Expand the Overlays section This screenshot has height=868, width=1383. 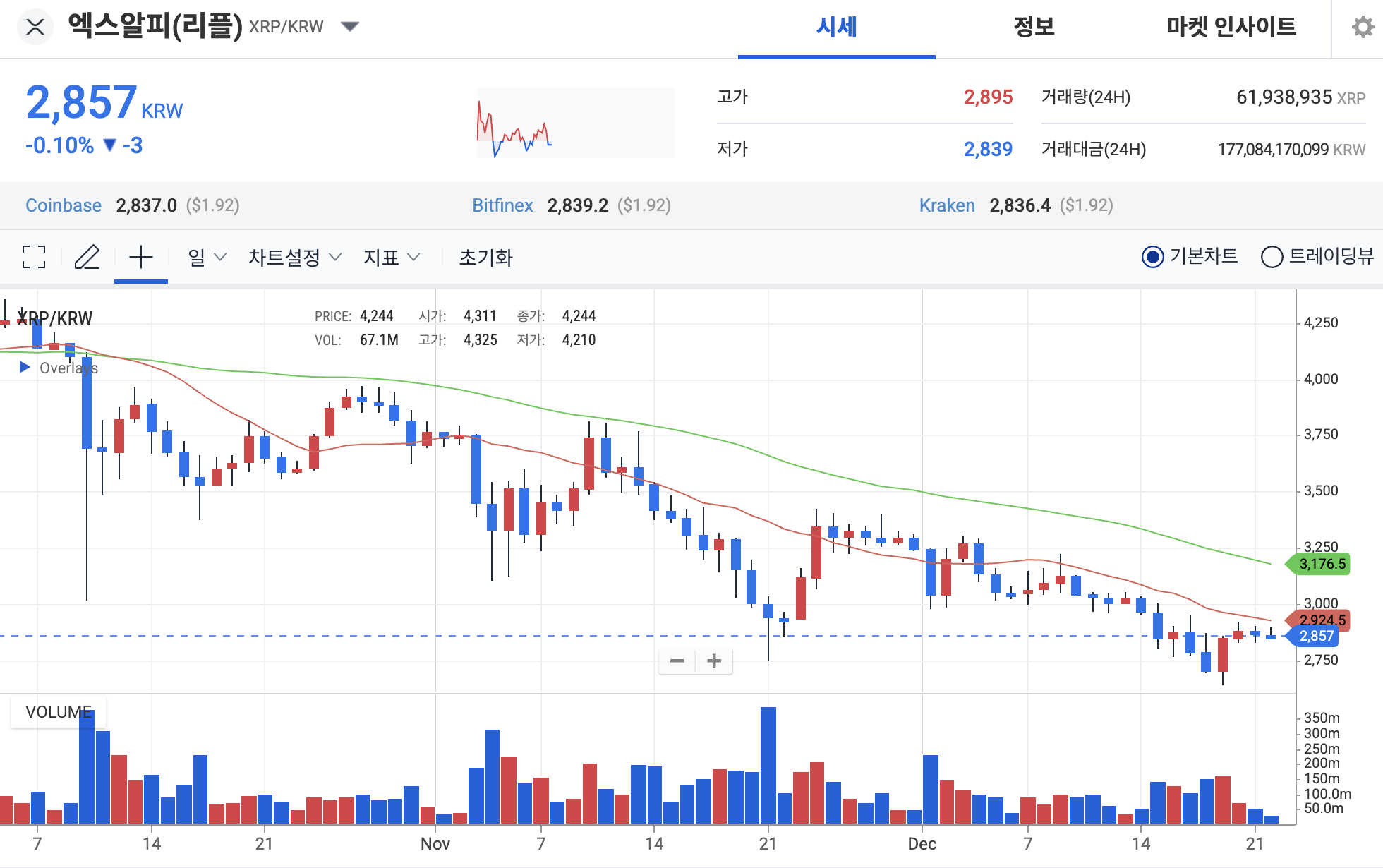coord(25,367)
